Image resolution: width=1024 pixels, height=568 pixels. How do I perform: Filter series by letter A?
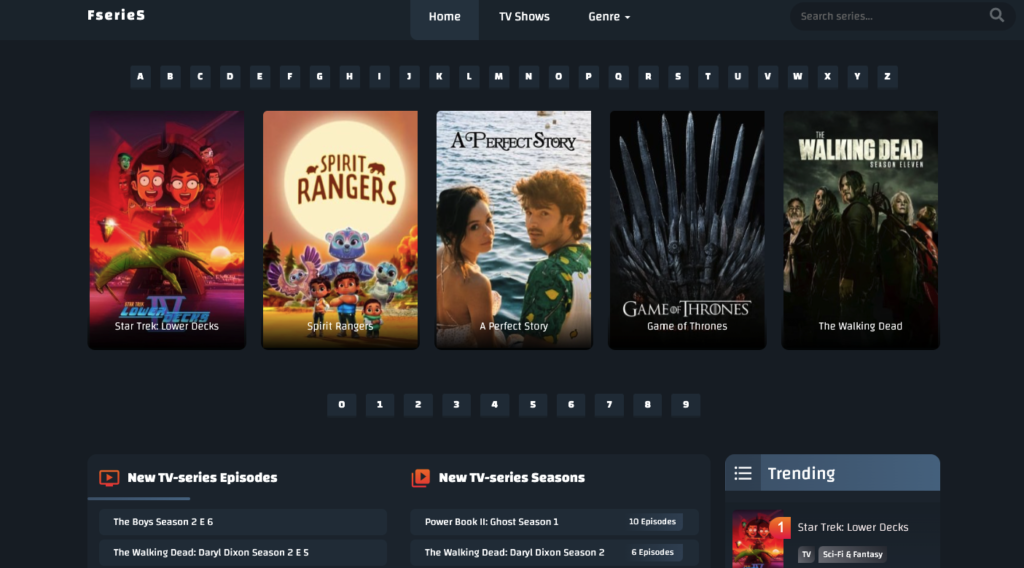click(x=140, y=77)
